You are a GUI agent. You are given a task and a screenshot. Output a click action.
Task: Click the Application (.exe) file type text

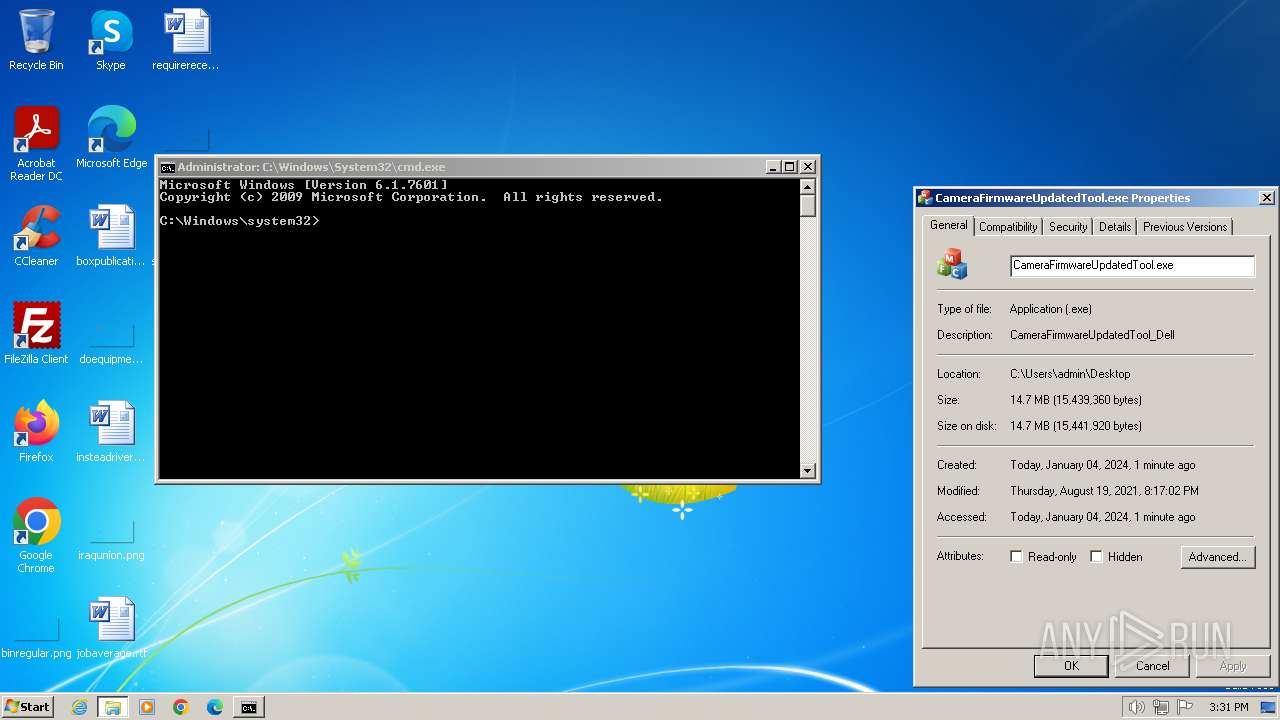click(1051, 309)
